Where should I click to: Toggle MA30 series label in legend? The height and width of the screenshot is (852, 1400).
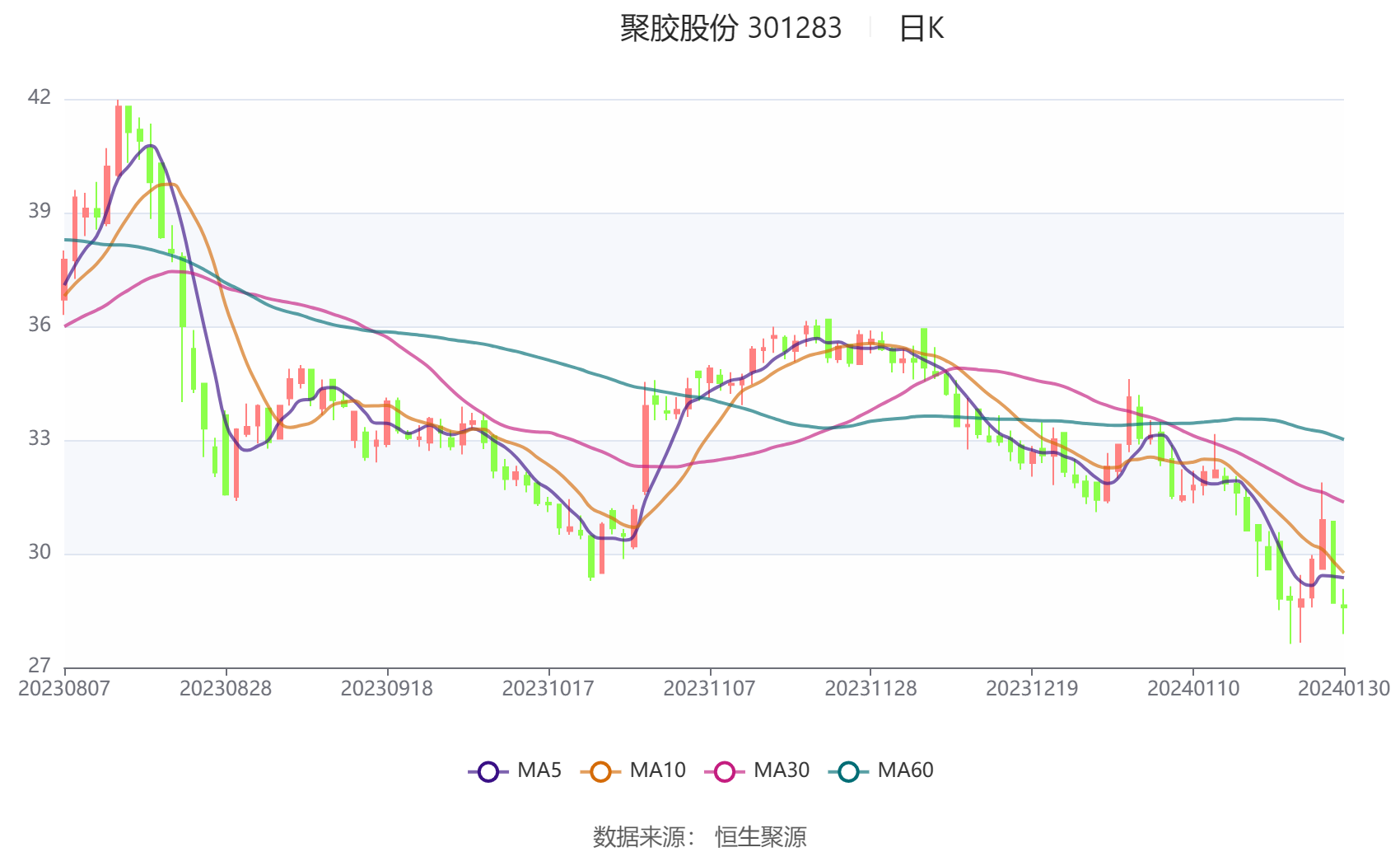(782, 770)
